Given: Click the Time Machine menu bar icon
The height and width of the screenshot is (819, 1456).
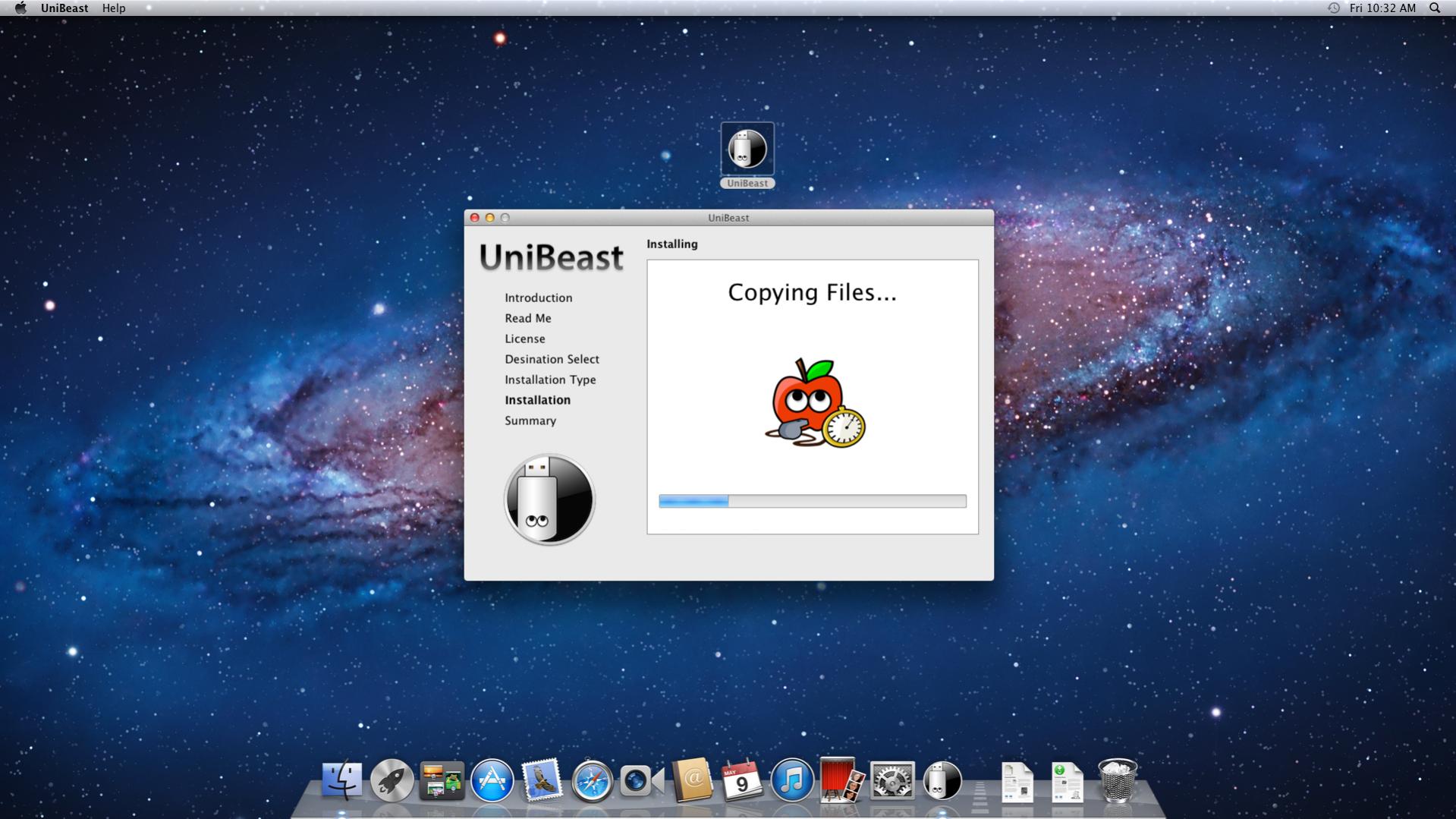Looking at the screenshot, I should tap(1333, 8).
